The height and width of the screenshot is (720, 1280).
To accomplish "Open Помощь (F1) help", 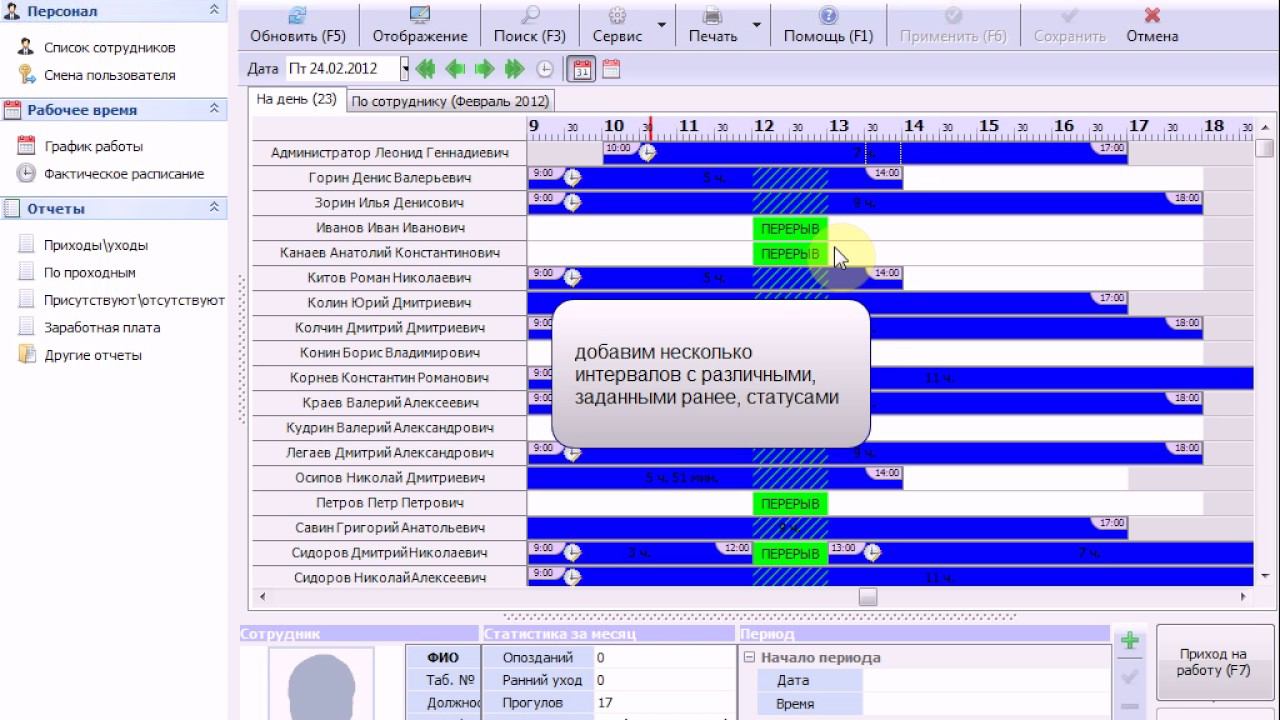I will (x=827, y=24).
